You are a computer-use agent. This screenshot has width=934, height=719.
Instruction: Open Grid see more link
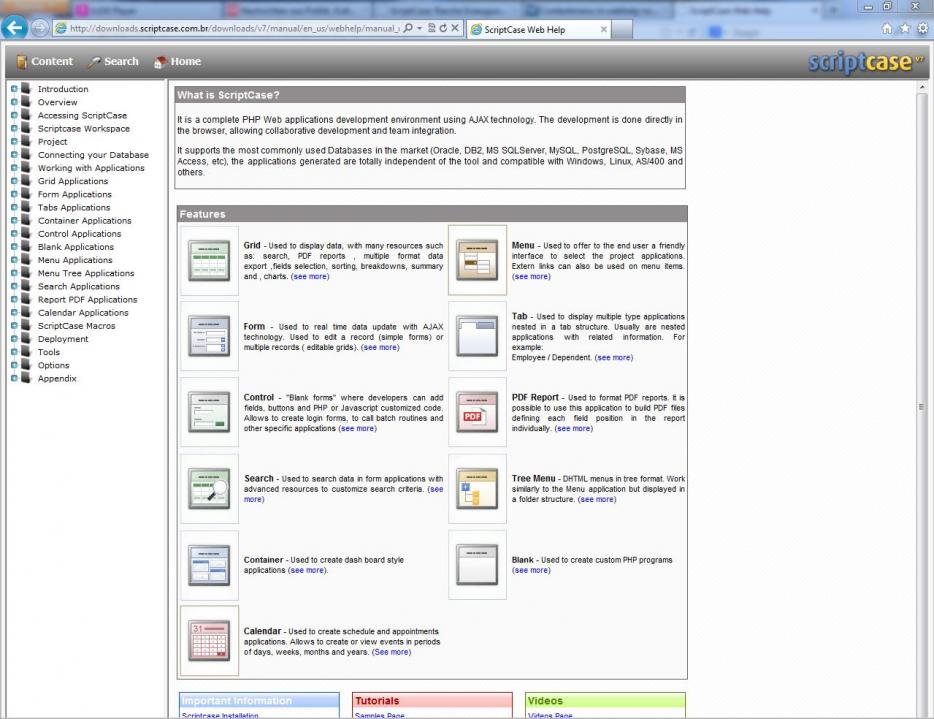tap(310, 276)
